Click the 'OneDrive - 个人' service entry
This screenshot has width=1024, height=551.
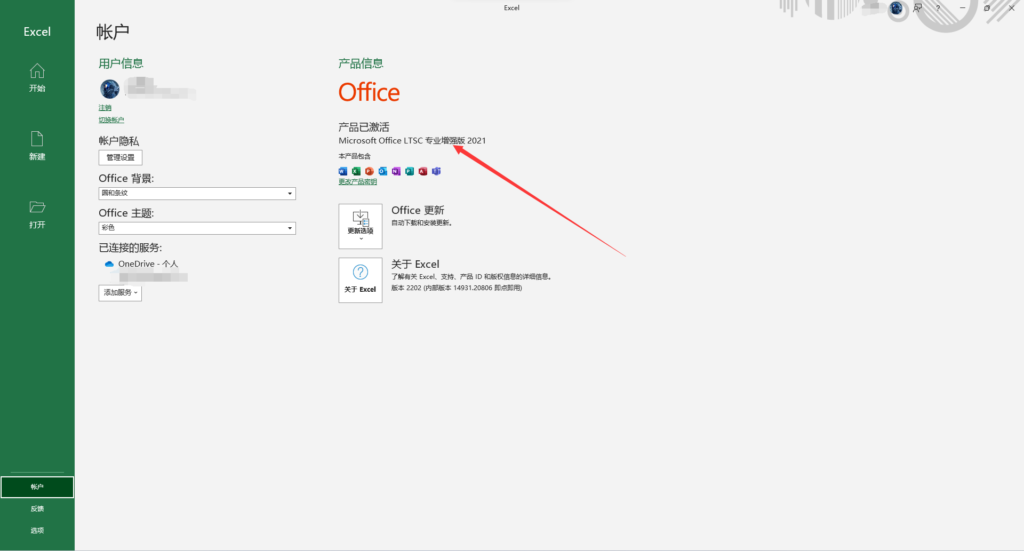pyautogui.click(x=148, y=264)
